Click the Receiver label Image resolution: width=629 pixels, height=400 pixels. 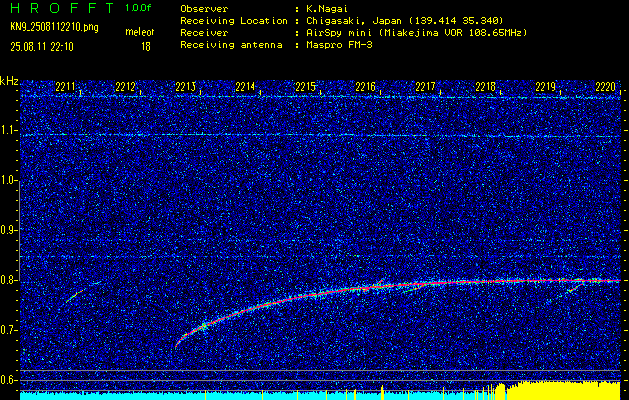tap(204, 33)
